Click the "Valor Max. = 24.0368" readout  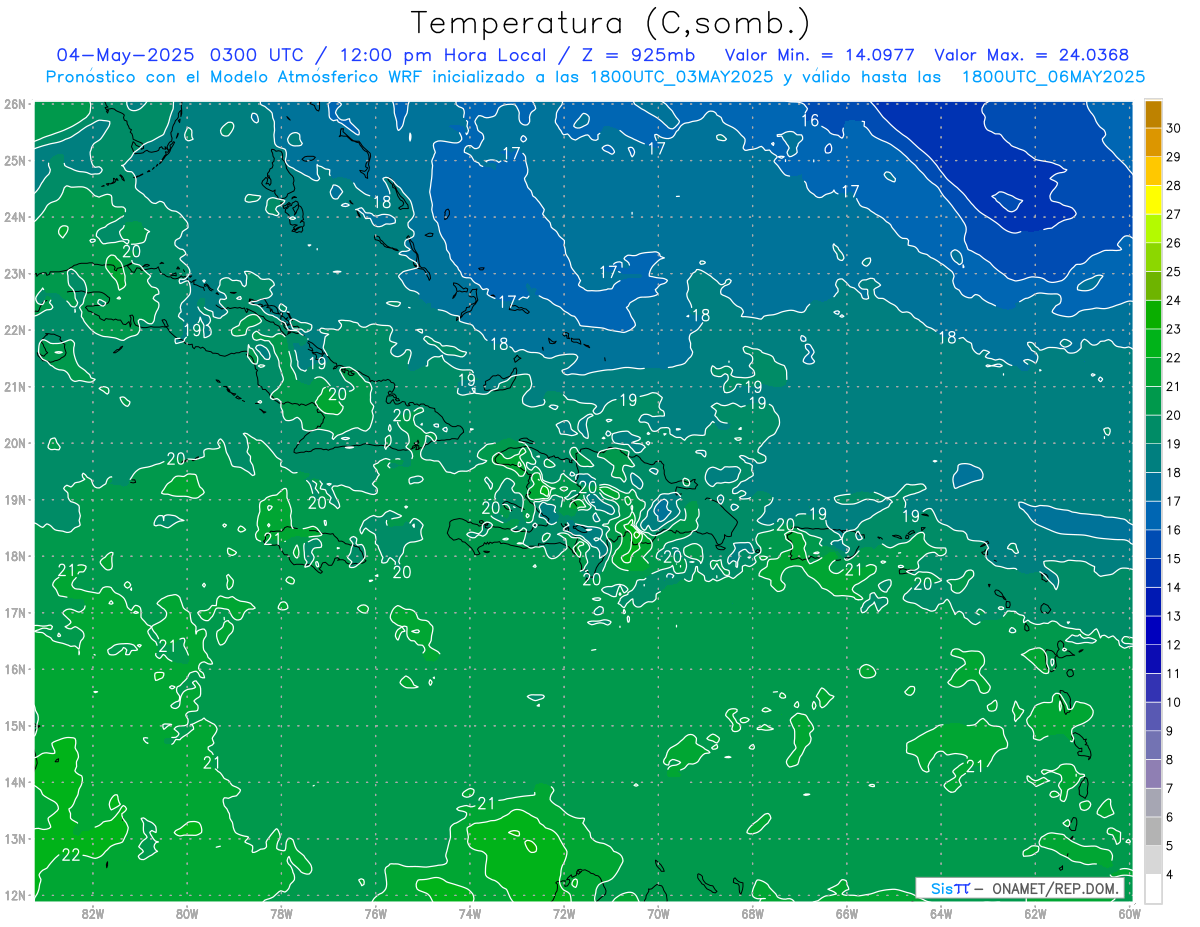(1033, 55)
